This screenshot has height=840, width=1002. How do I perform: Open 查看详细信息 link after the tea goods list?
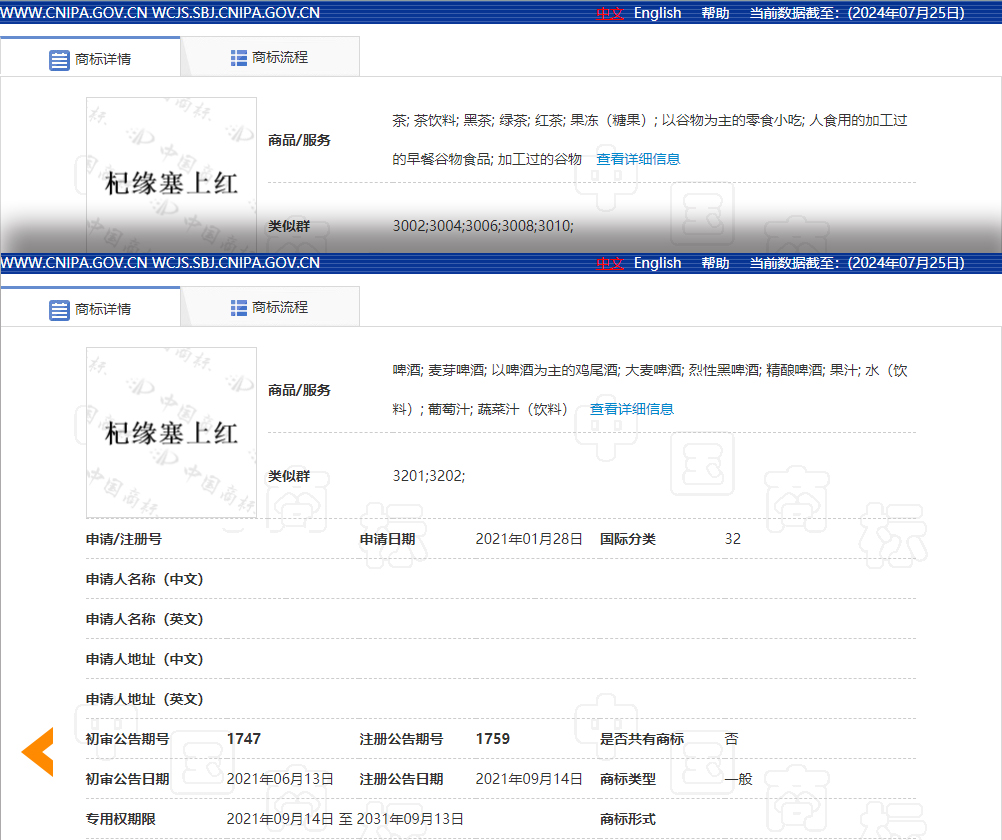[x=638, y=159]
